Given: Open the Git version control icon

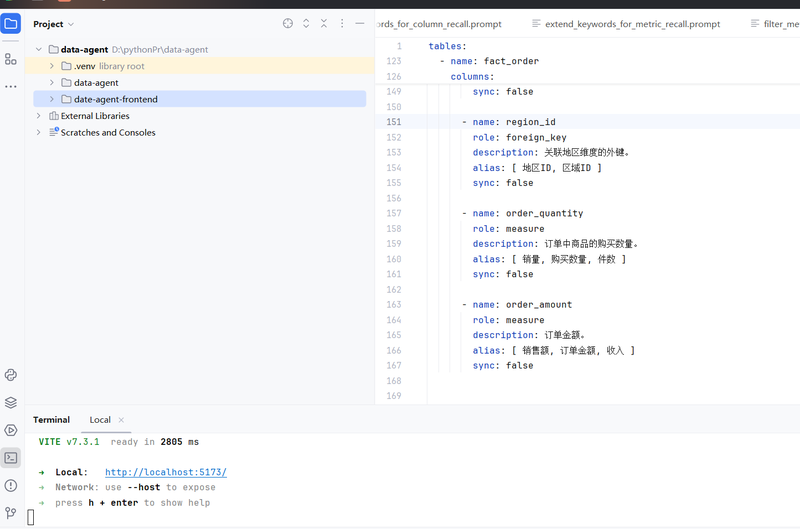Looking at the screenshot, I should 11,513.
